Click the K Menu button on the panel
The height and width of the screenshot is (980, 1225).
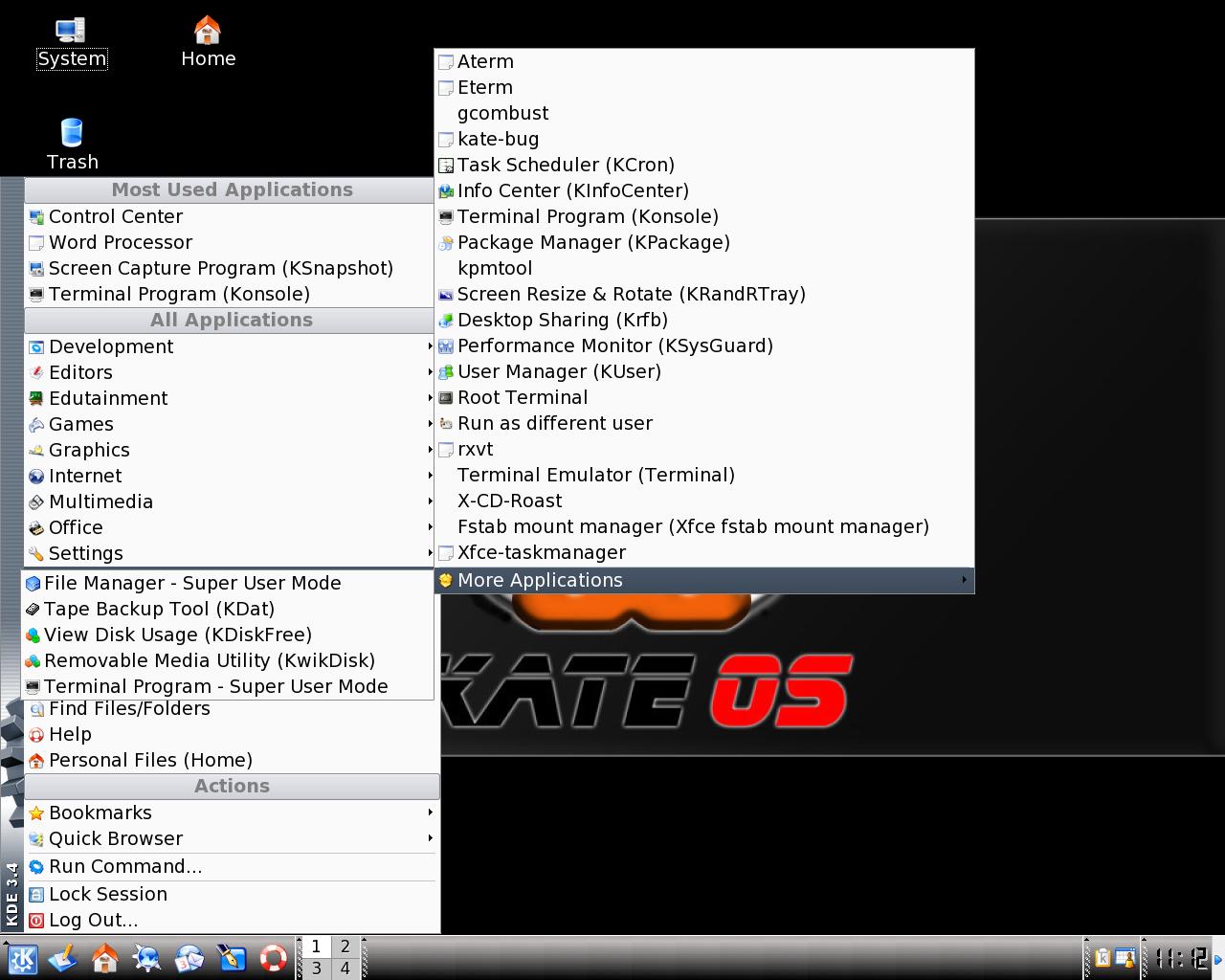click(21, 958)
